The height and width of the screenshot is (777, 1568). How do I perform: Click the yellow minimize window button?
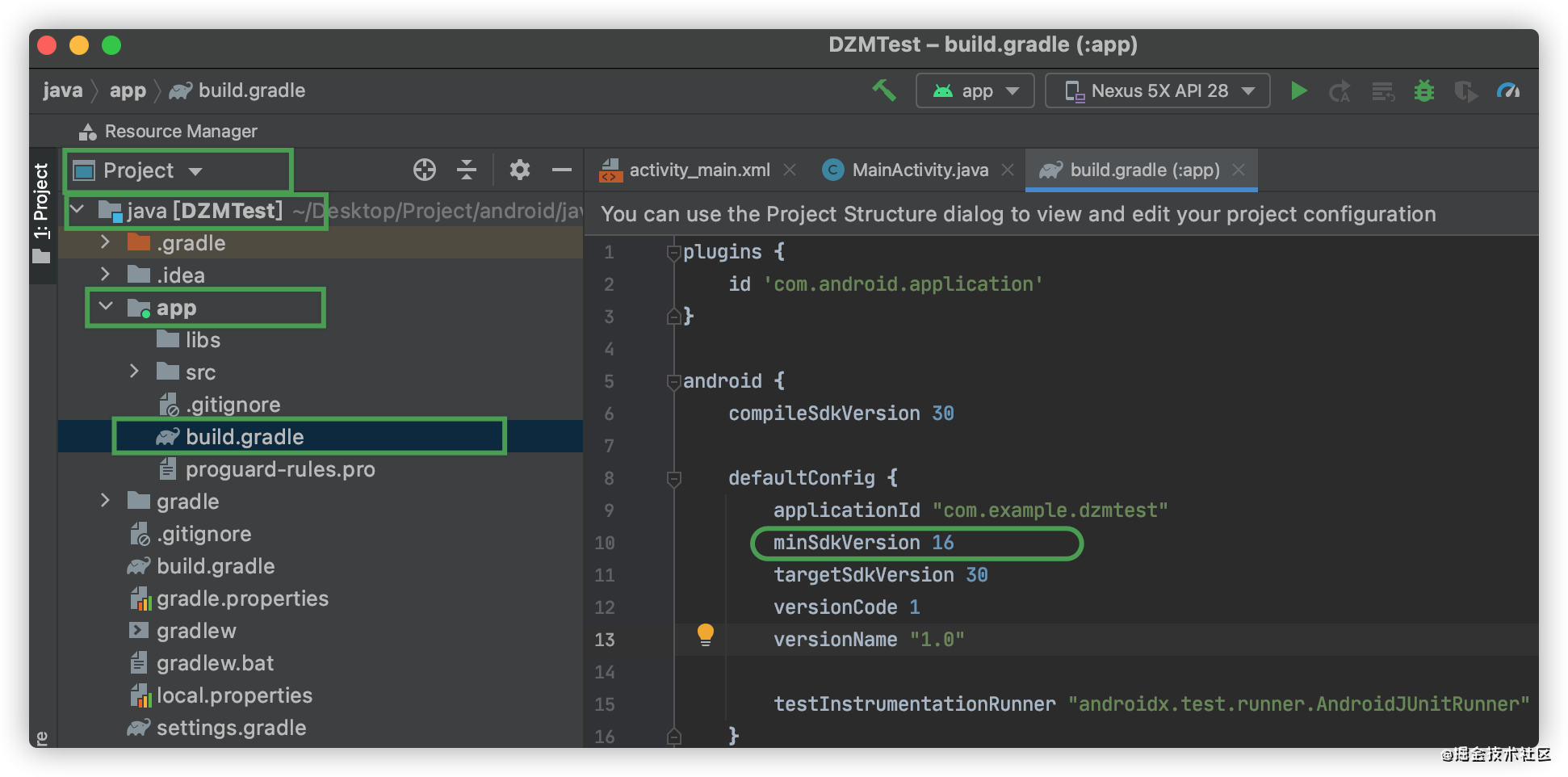pos(79,45)
